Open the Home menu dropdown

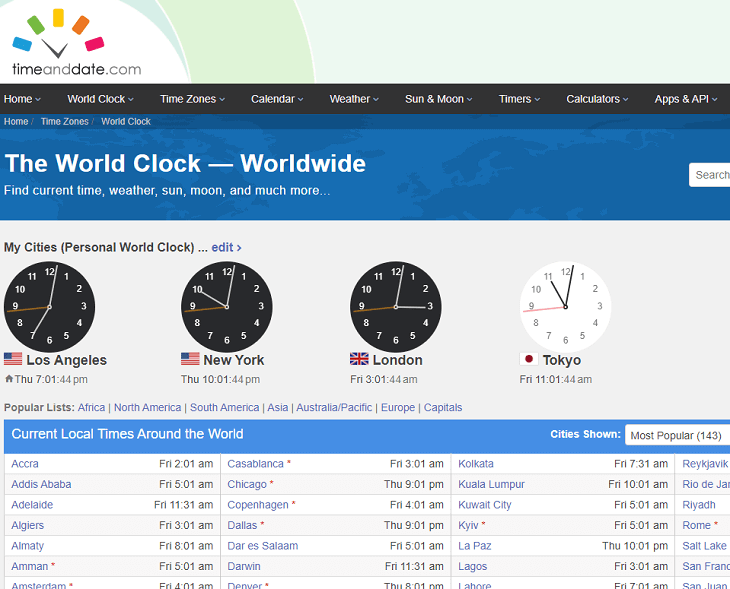pyautogui.click(x=22, y=99)
